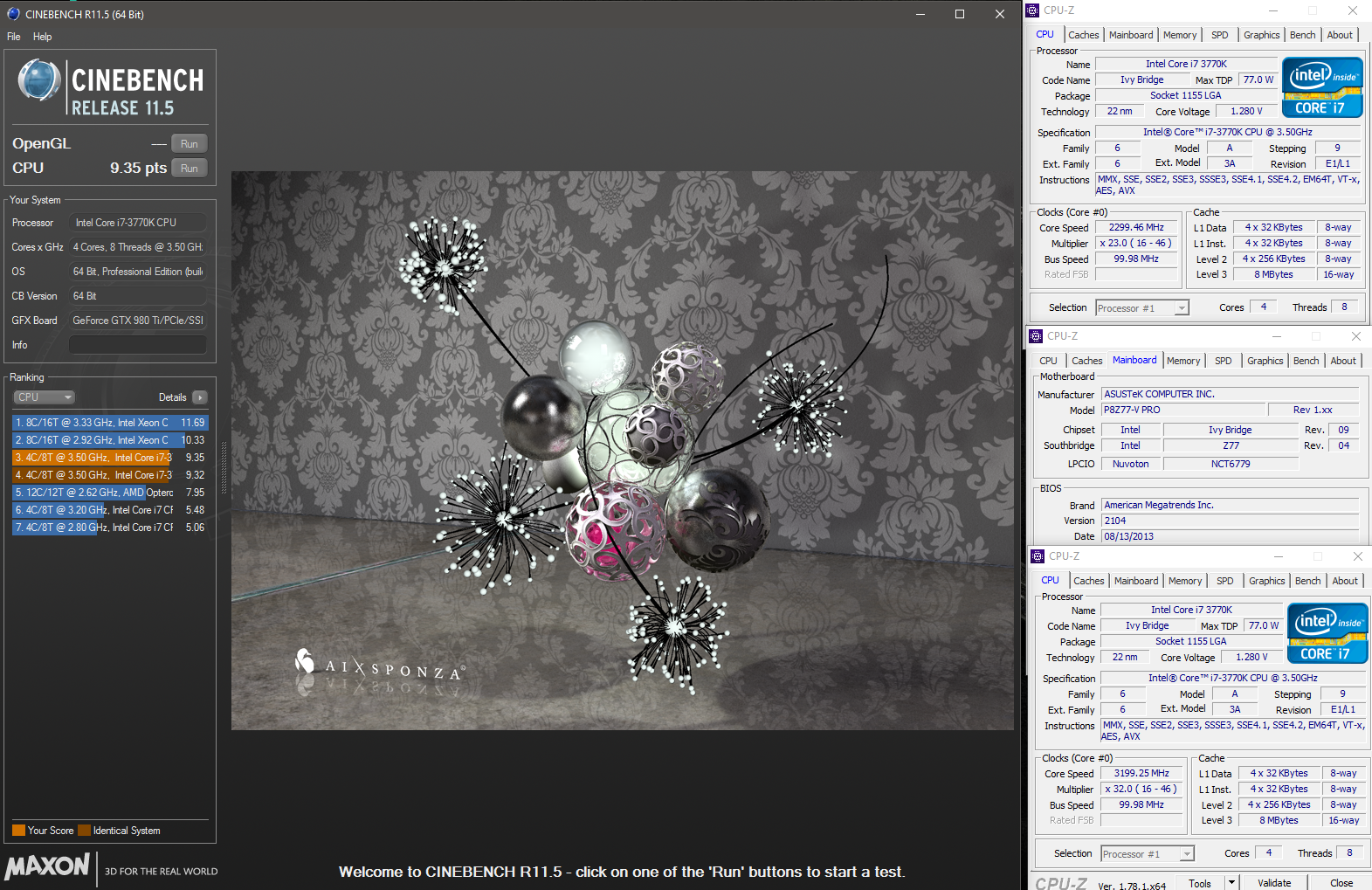Click the Validate button in CPU-Z
This screenshot has height=890, width=1372.
point(1274,883)
